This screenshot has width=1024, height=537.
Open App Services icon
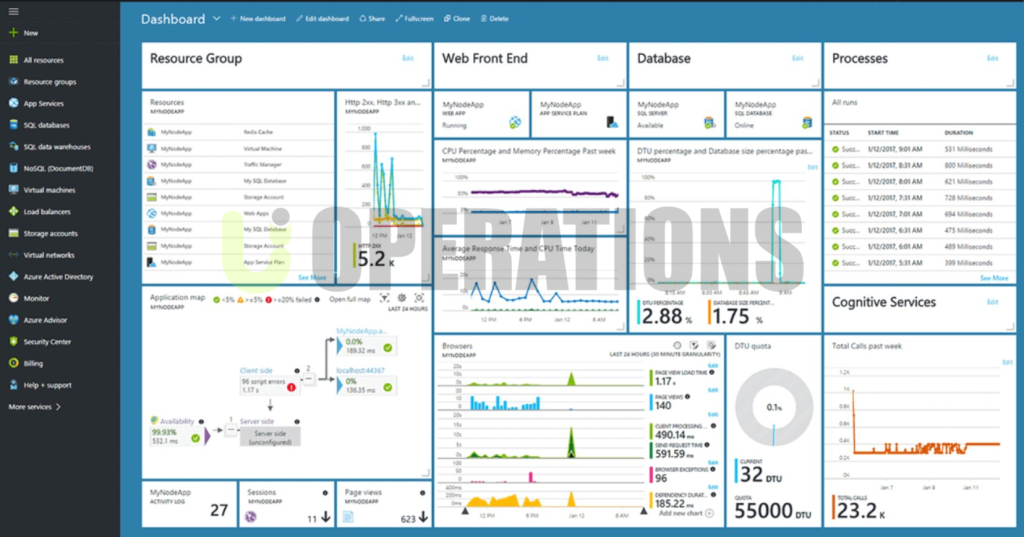coord(13,103)
